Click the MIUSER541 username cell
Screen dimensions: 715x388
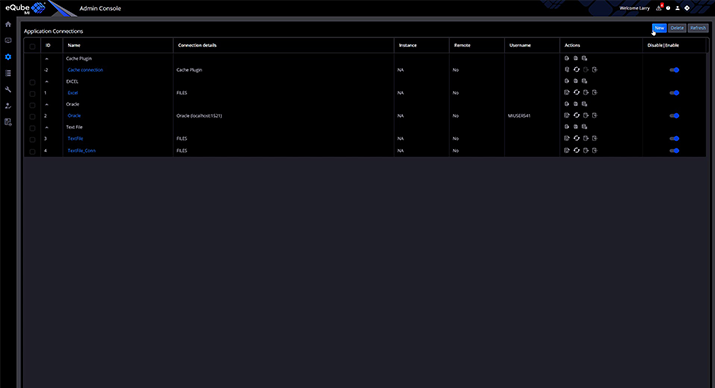519,116
